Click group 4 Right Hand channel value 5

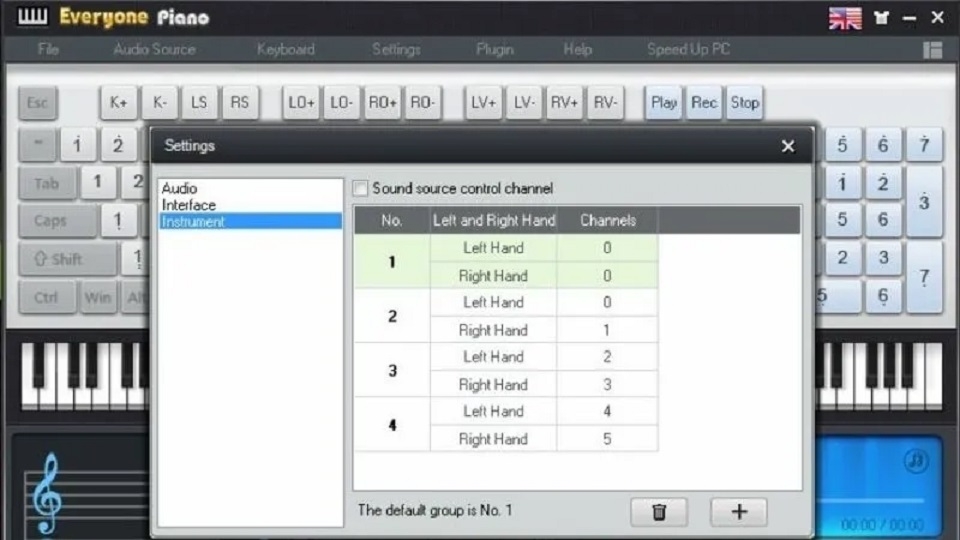click(x=607, y=439)
